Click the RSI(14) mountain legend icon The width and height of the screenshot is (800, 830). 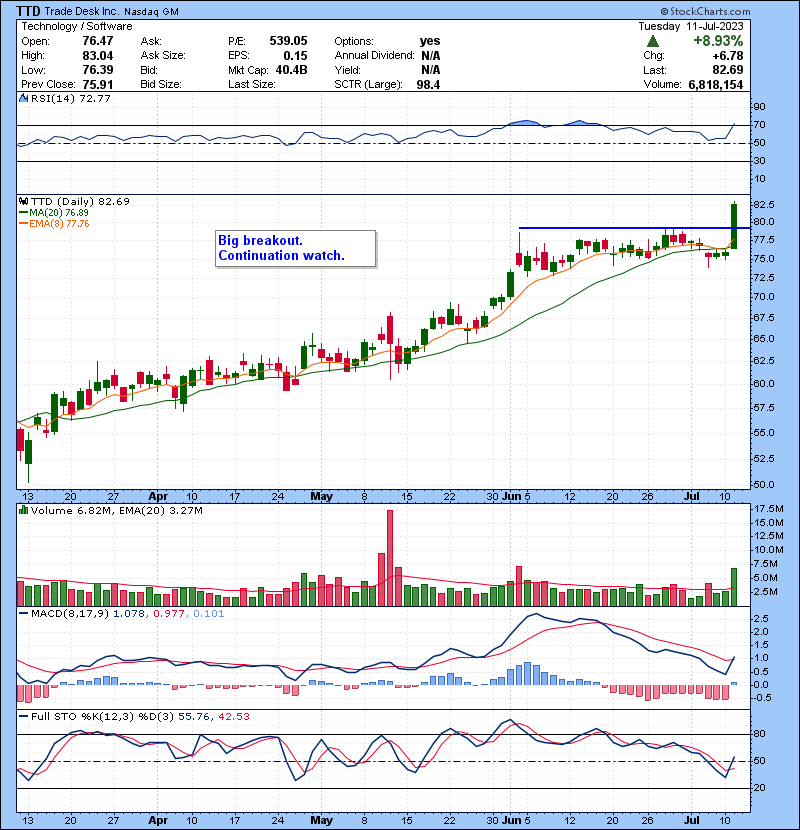pyautogui.click(x=22, y=99)
